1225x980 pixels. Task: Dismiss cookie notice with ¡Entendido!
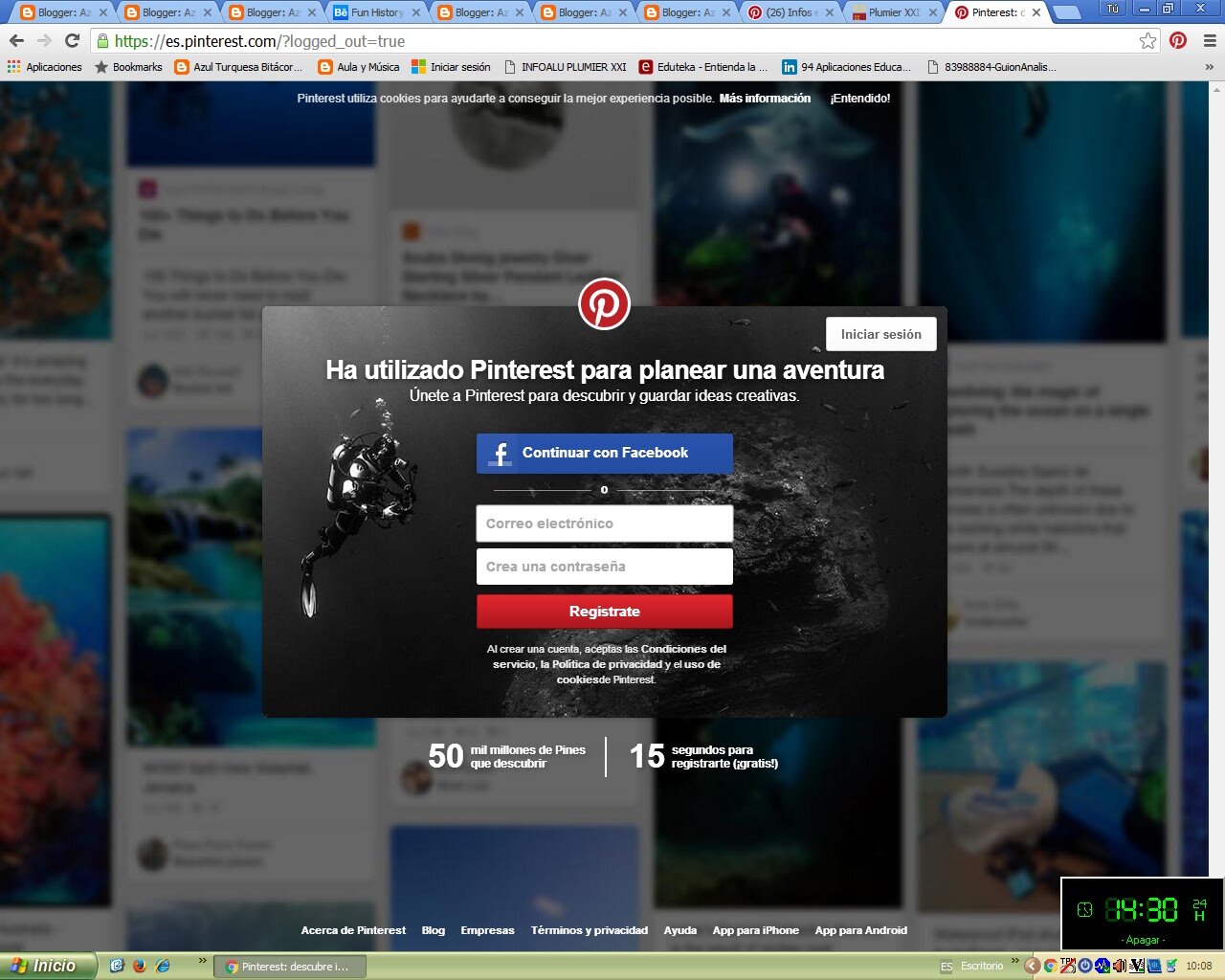[x=859, y=99]
